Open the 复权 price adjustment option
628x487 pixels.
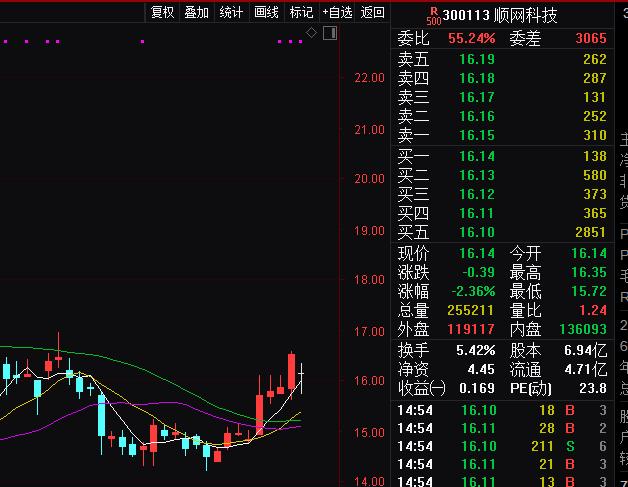pyautogui.click(x=162, y=12)
